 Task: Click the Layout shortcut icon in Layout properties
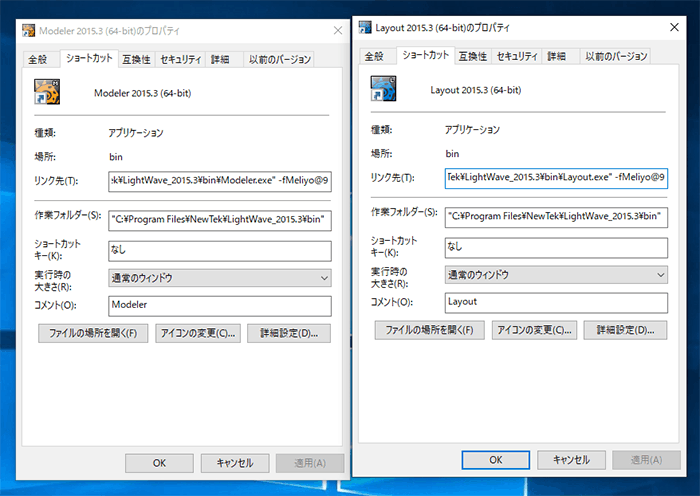[383, 88]
